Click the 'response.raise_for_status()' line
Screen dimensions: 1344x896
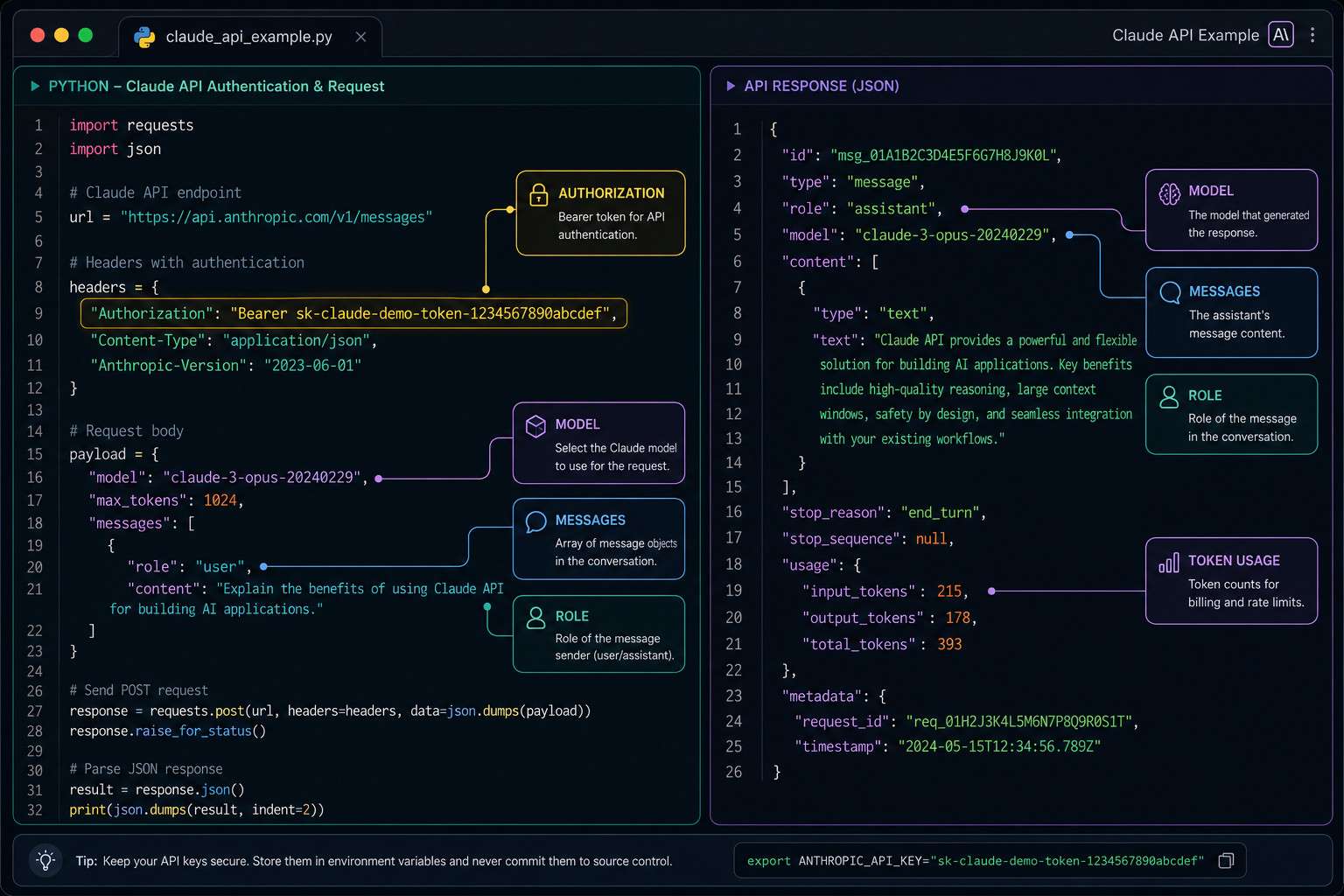[168, 731]
